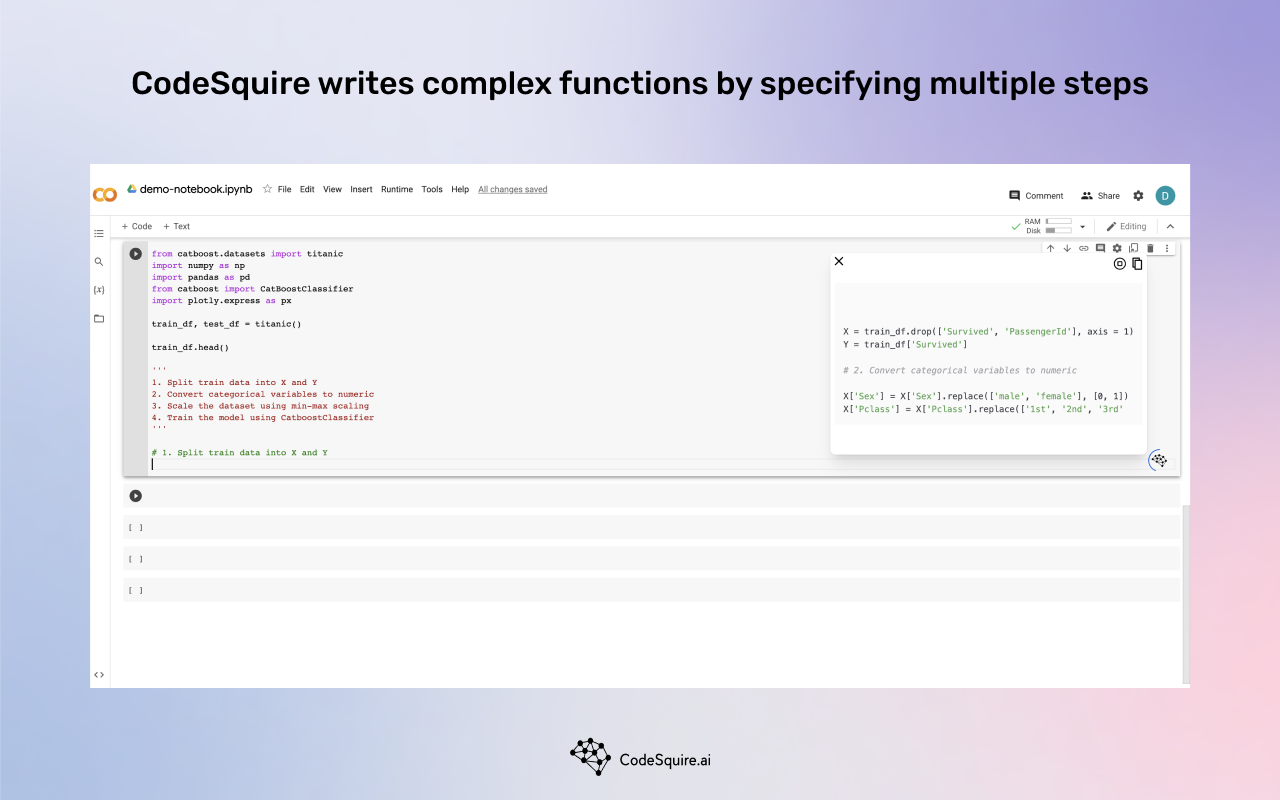The width and height of the screenshot is (1280, 800).
Task: Click '# 2. Convert categorical variables to numeric' in popup
Action: click(960, 370)
